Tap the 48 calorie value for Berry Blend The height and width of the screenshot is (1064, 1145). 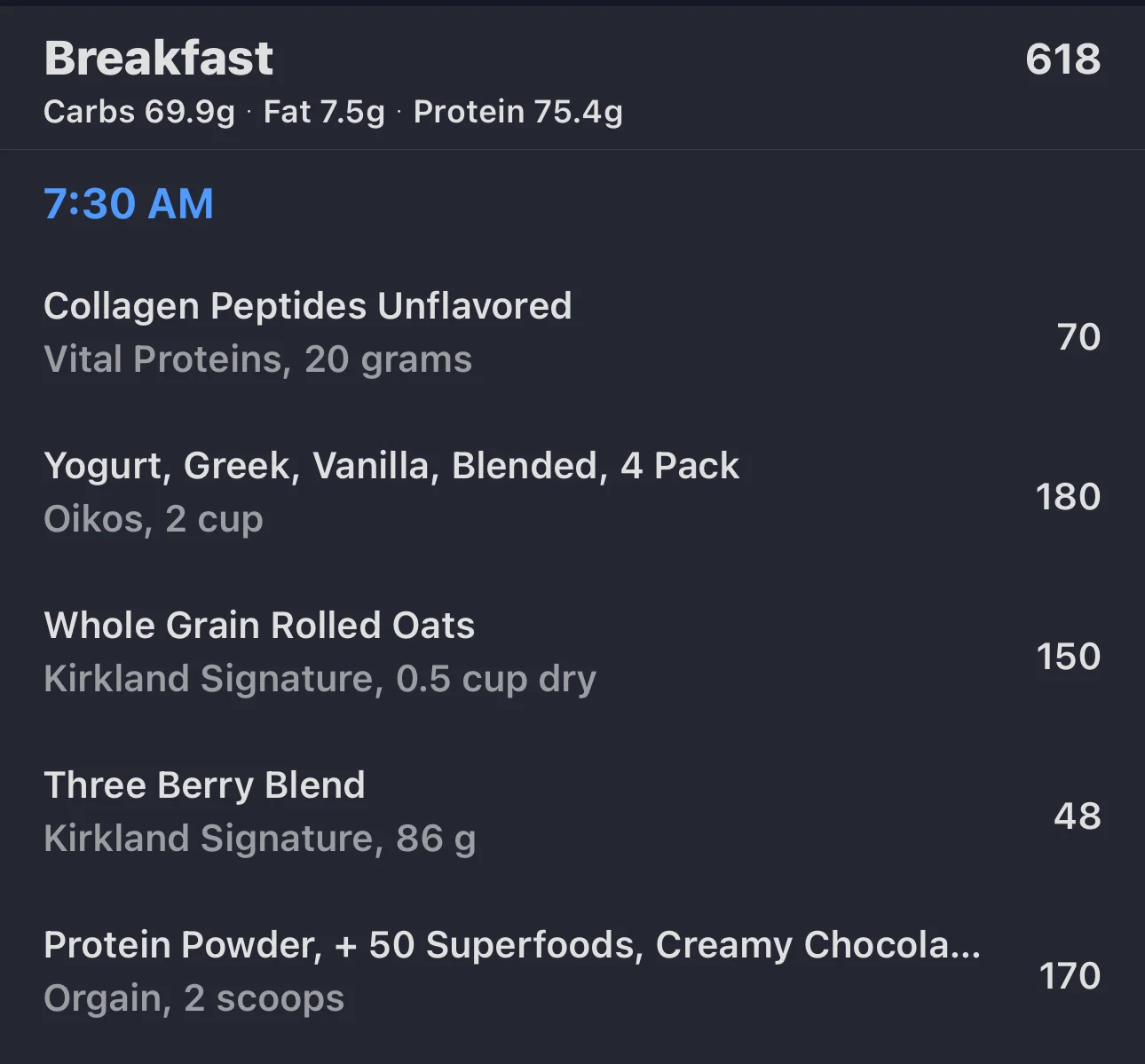coord(1078,816)
